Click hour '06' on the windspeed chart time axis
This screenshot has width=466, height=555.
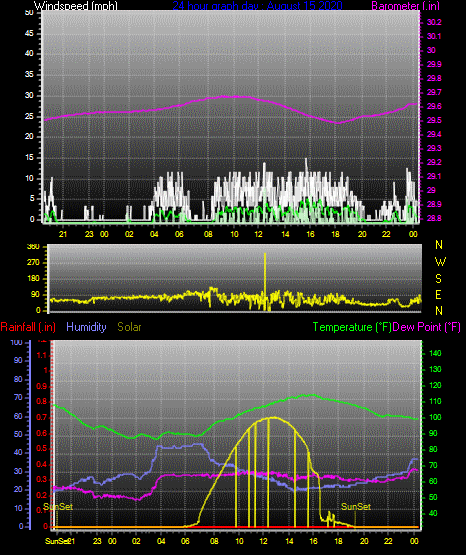179,234
